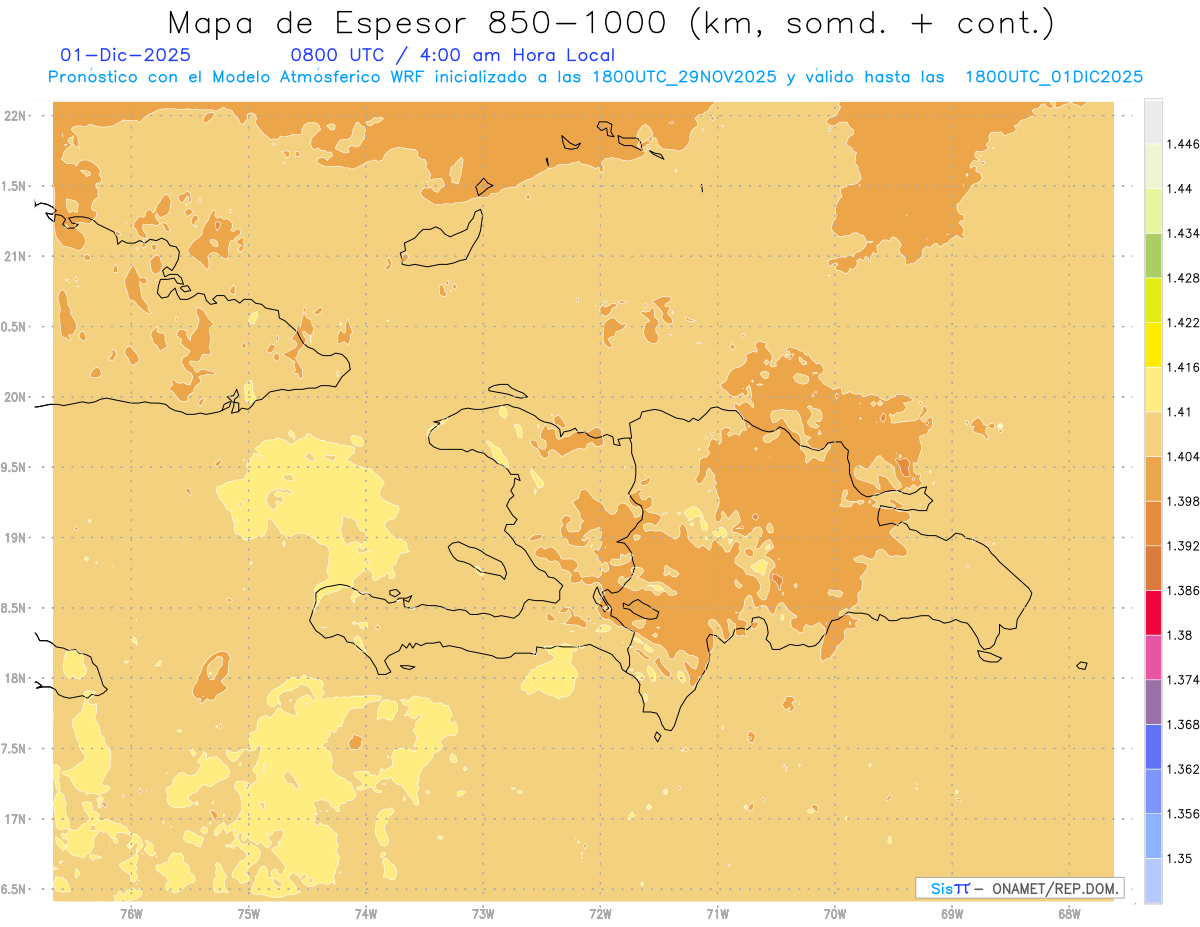Click the '73W' longitude label
The height and width of the screenshot is (927, 1200).
483,913
